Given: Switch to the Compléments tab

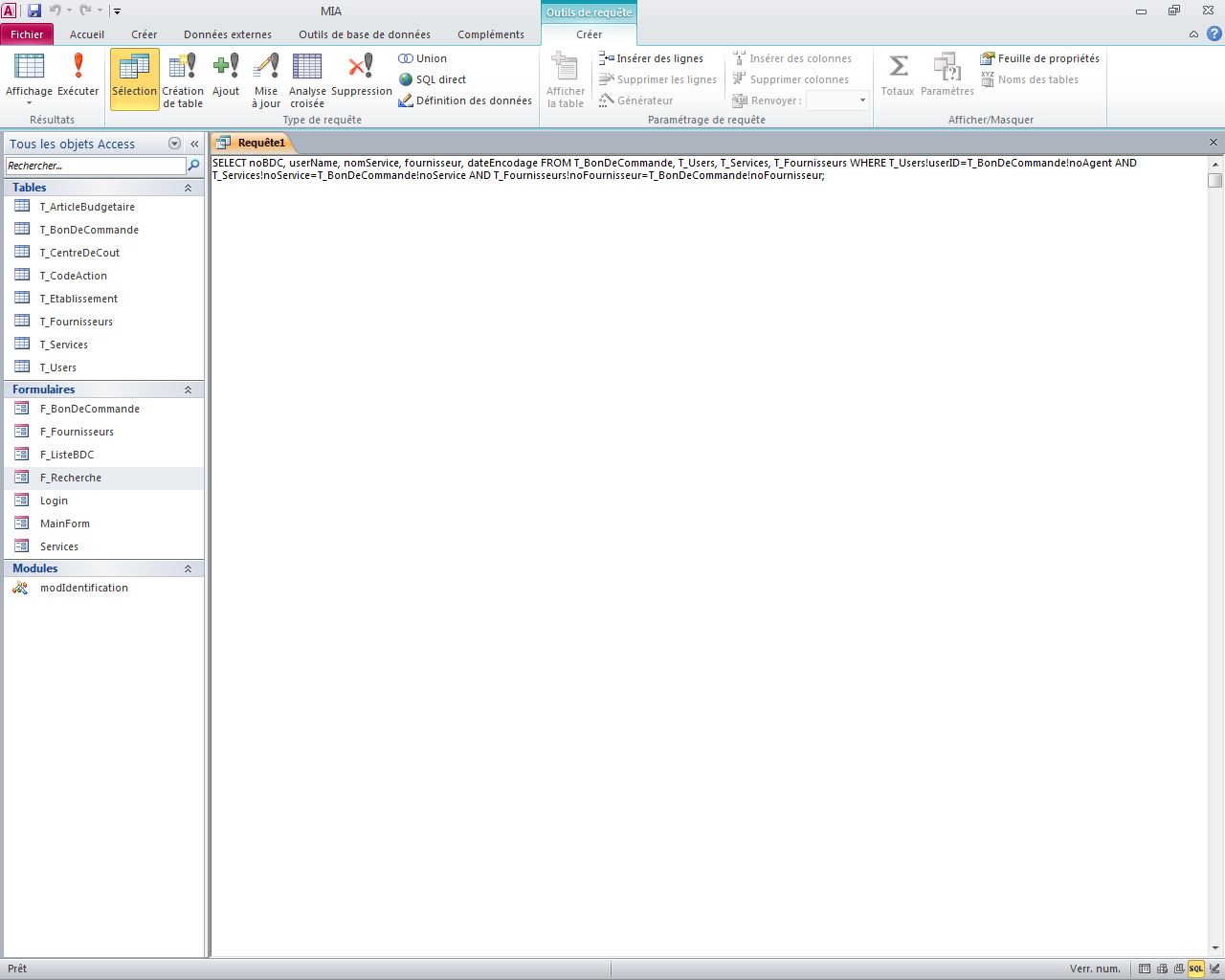Looking at the screenshot, I should pyautogui.click(x=491, y=33).
